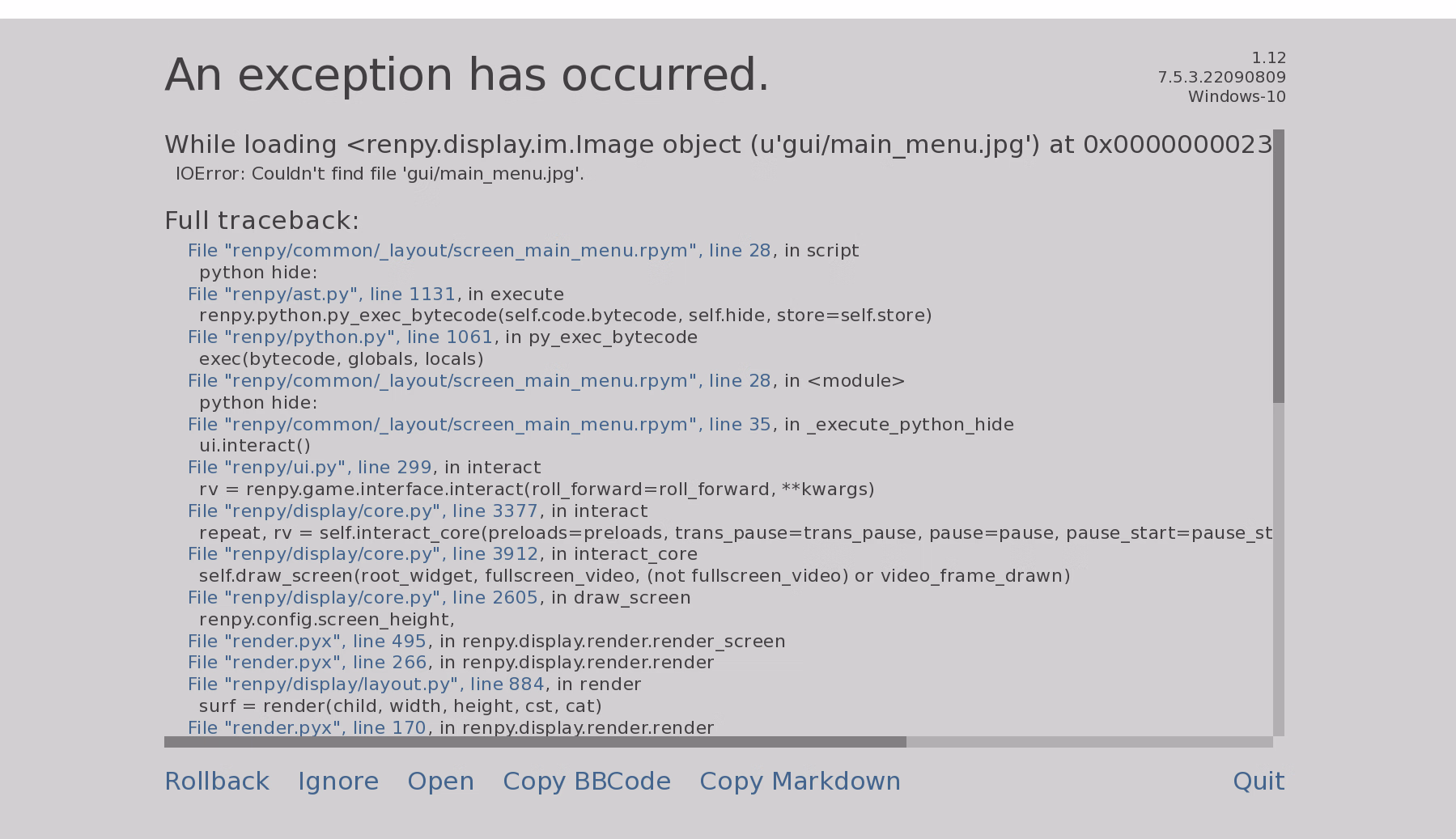The image size is (1456, 839).
Task: Open the render.pyx line 170 link
Action: coord(307,728)
